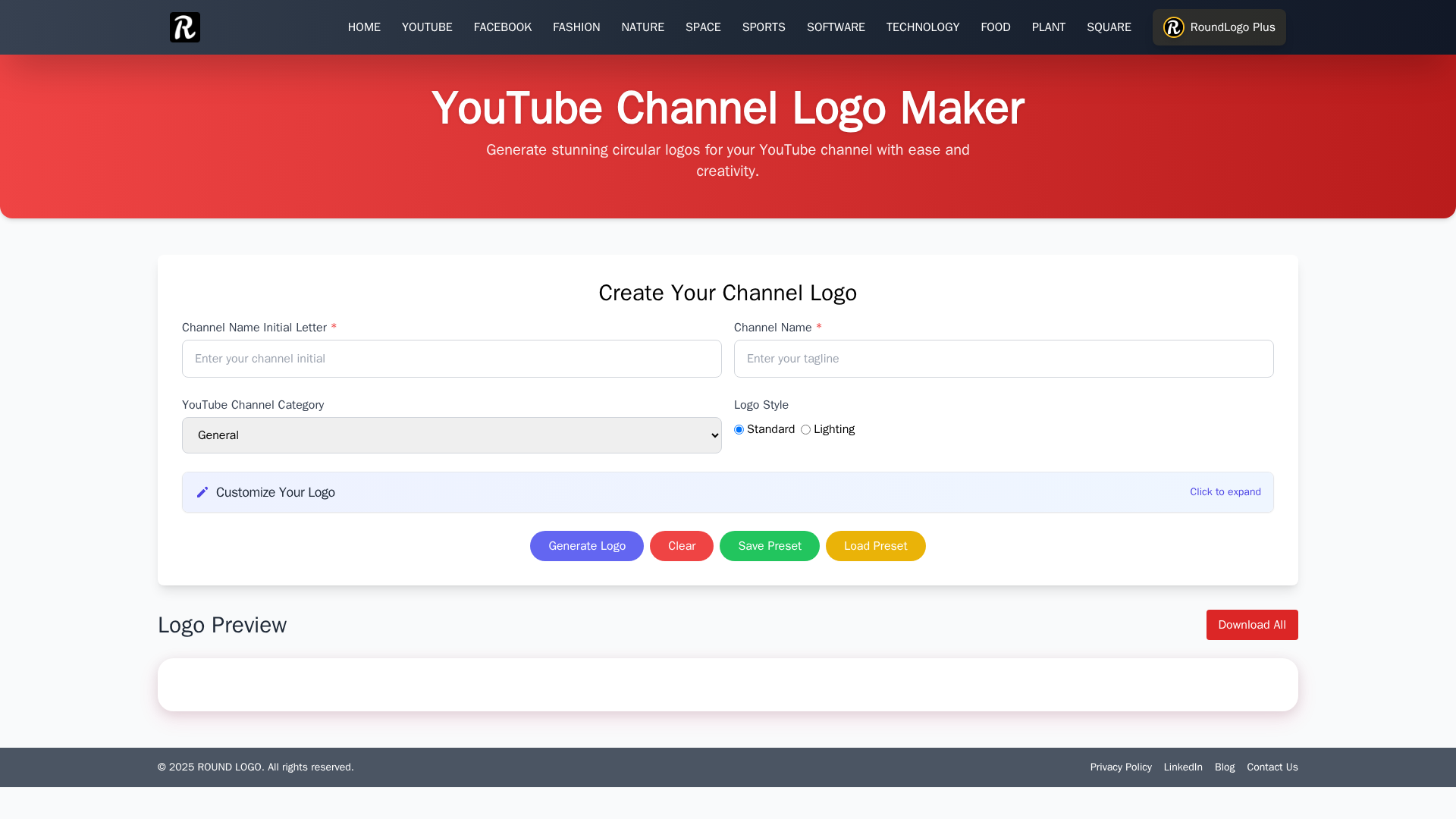
Task: Focus the channel initial letter field
Action: [x=451, y=359]
